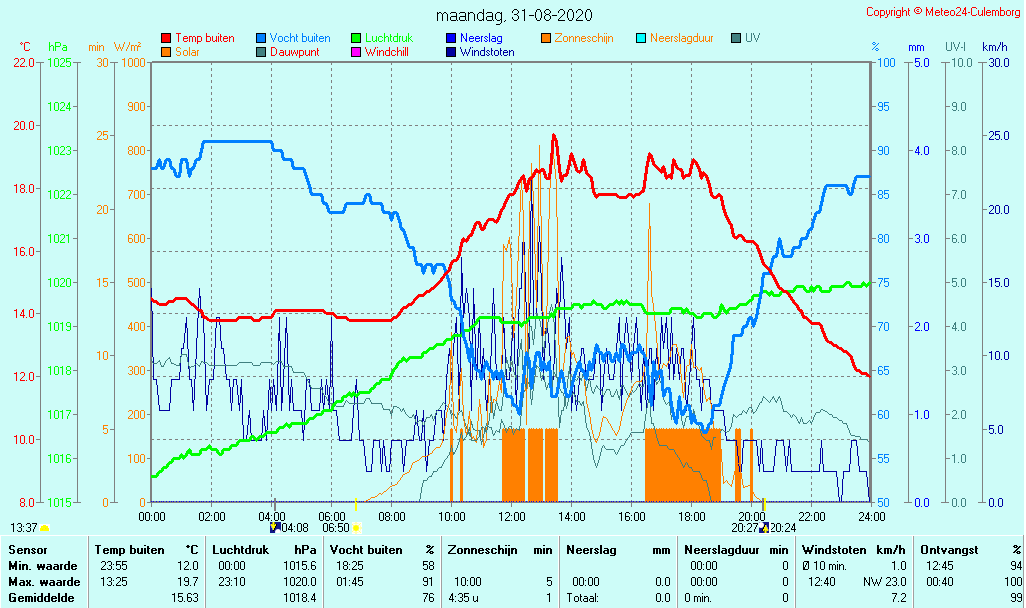Click the red Temp buiten legend square
This screenshot has width=1026, height=608.
(x=166, y=39)
